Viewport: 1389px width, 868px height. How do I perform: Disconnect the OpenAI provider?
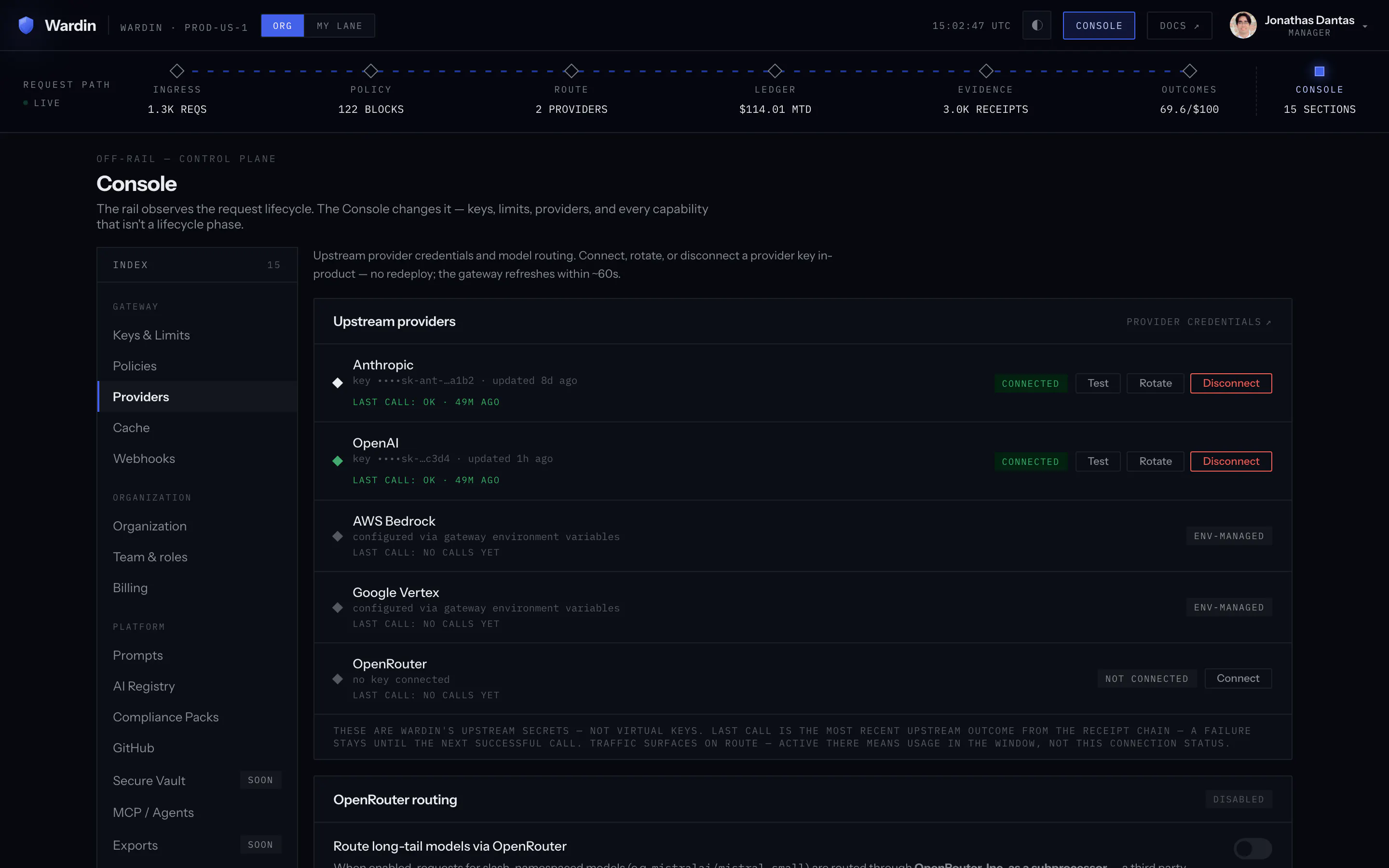1231,461
